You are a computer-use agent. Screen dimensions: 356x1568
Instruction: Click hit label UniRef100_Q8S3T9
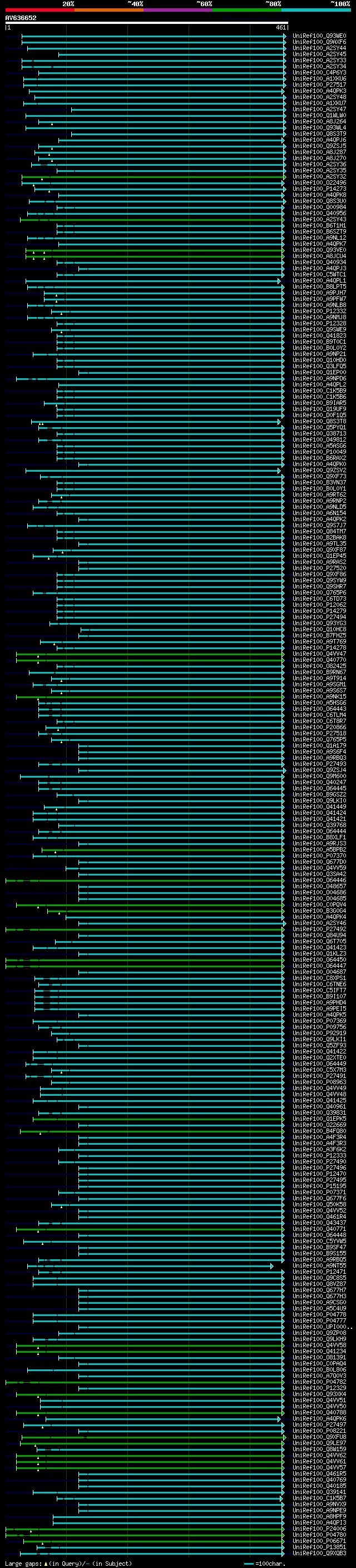click(x=319, y=134)
